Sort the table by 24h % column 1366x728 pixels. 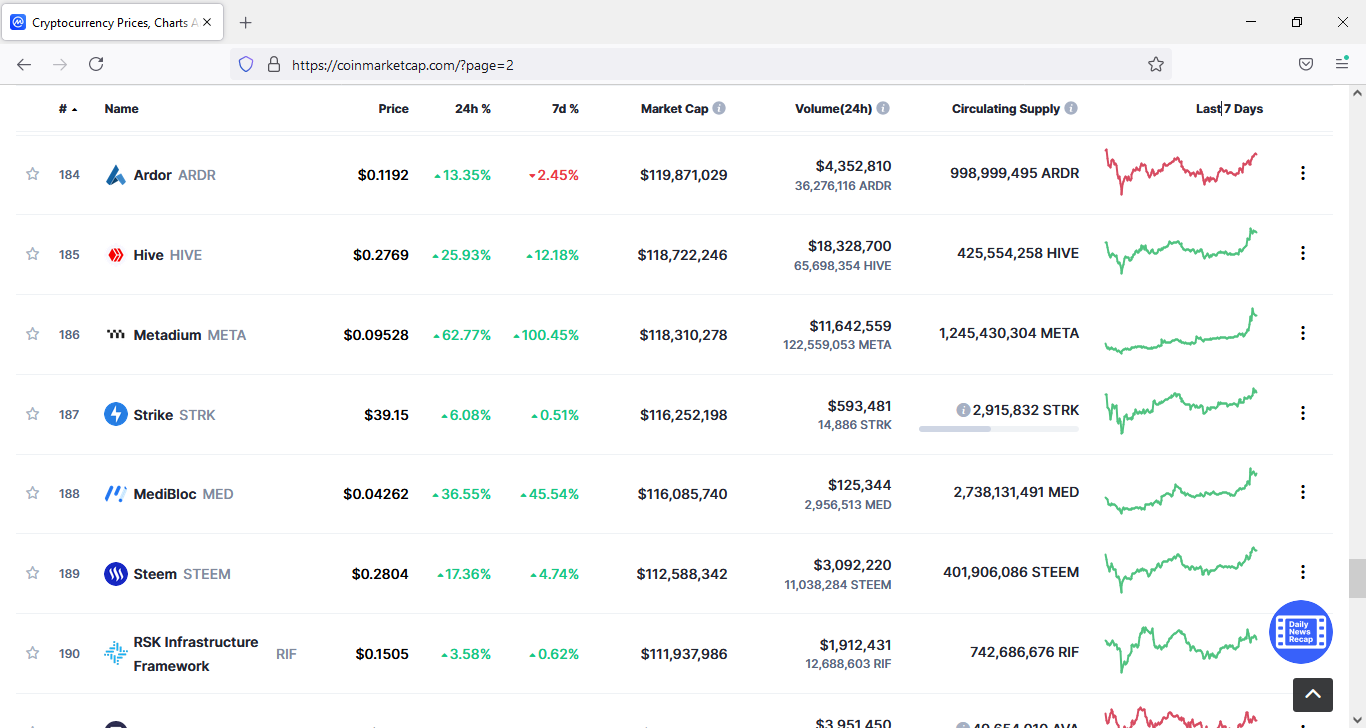click(472, 109)
